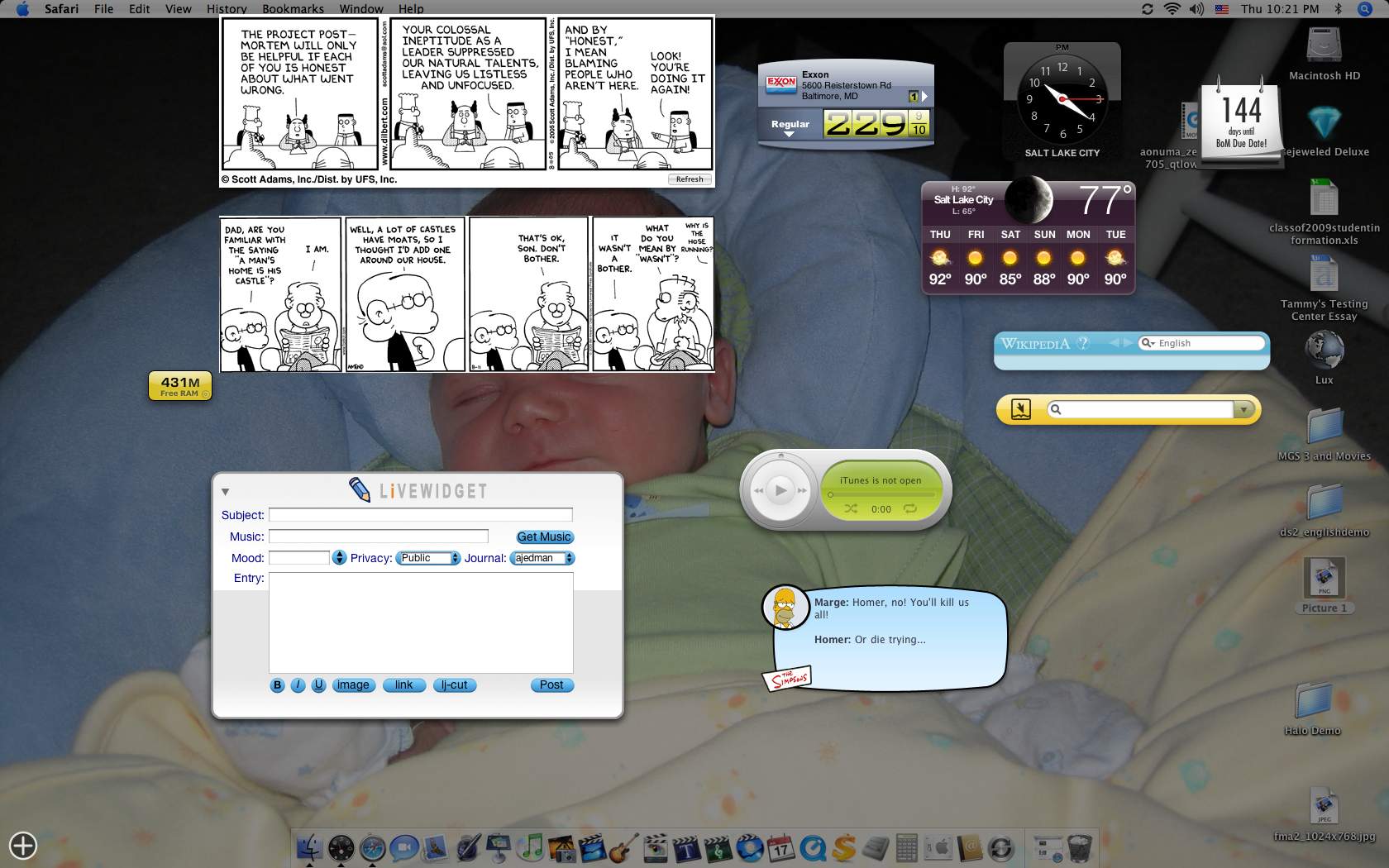The width and height of the screenshot is (1389, 868).
Task: Open the Trash in the Dock
Action: pos(1080,847)
